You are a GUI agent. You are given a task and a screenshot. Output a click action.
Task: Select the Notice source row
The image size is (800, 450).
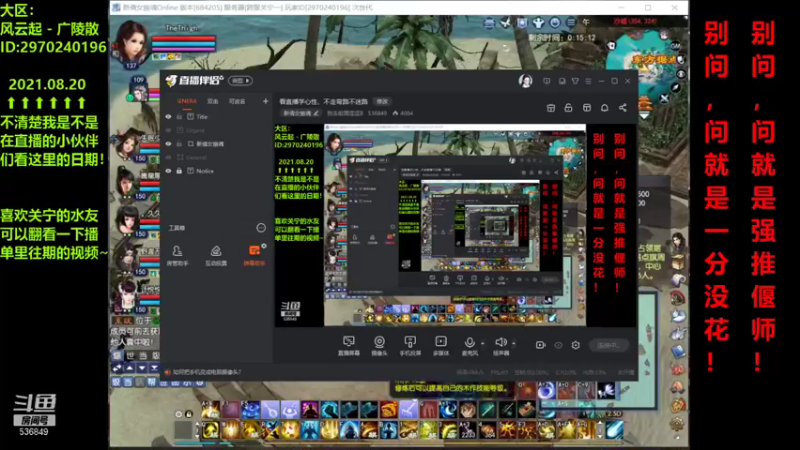216,171
